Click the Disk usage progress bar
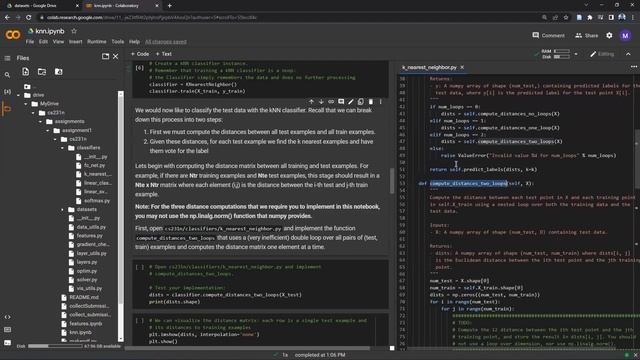 pos(55,346)
